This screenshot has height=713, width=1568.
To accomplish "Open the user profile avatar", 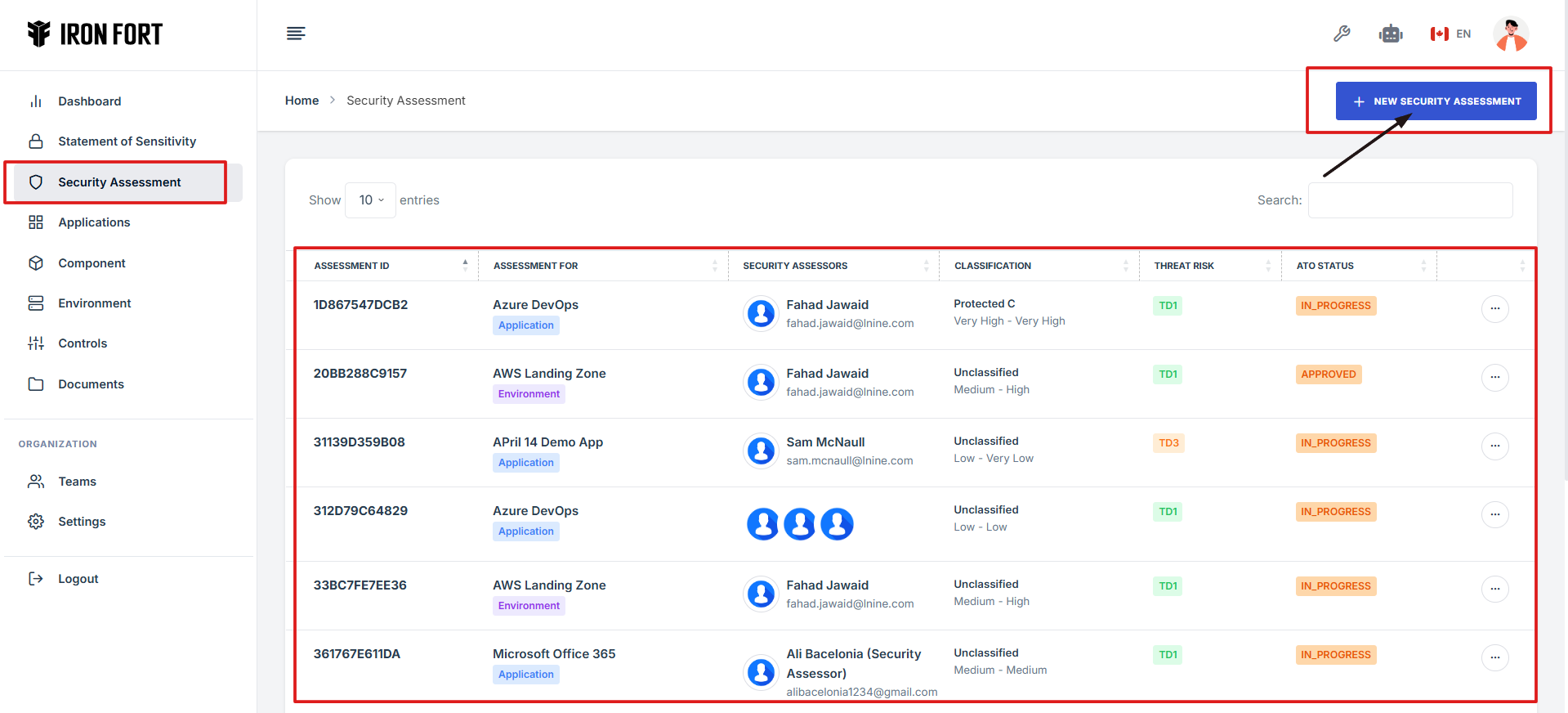I will (1510, 34).
